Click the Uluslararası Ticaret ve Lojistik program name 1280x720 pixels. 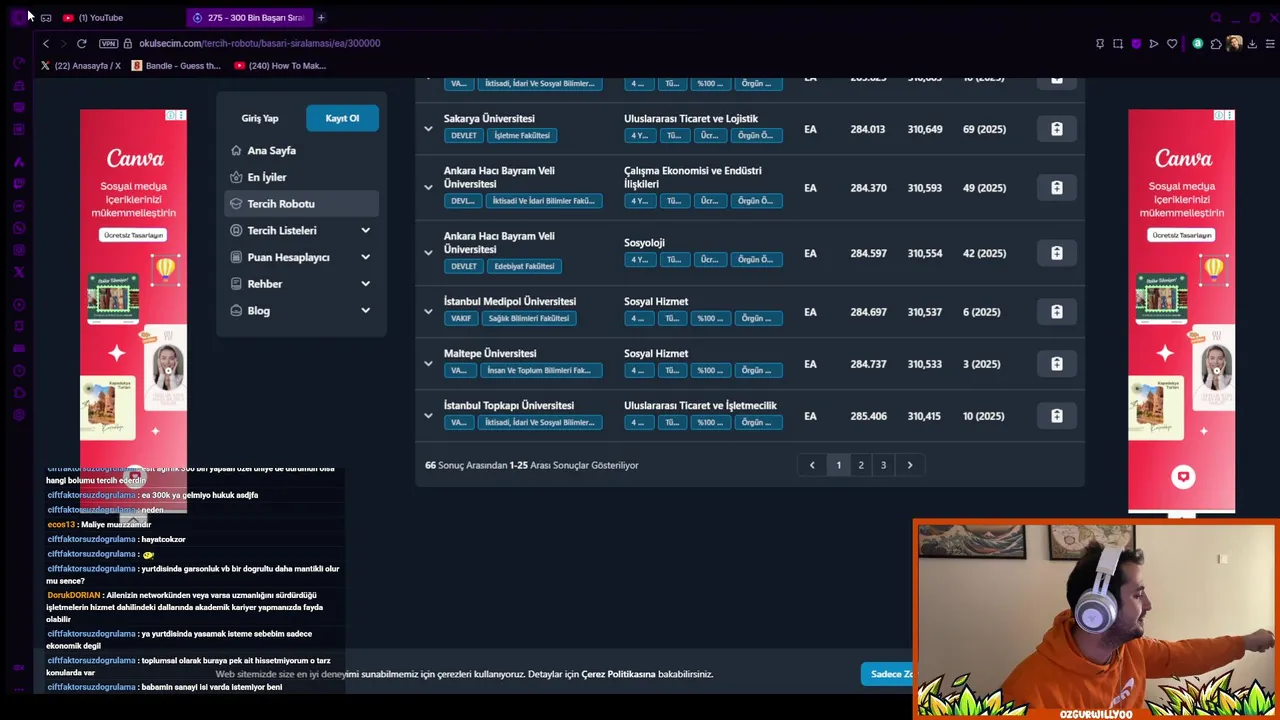pyautogui.click(x=691, y=119)
